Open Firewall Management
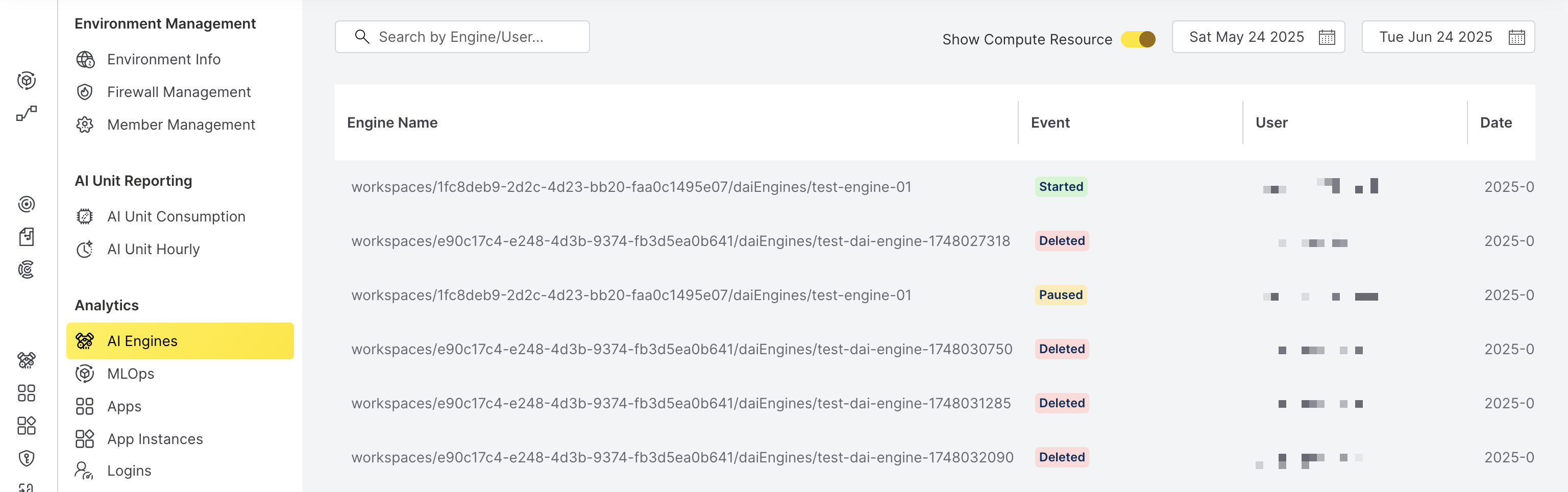The width and height of the screenshot is (1568, 492). coord(178,92)
